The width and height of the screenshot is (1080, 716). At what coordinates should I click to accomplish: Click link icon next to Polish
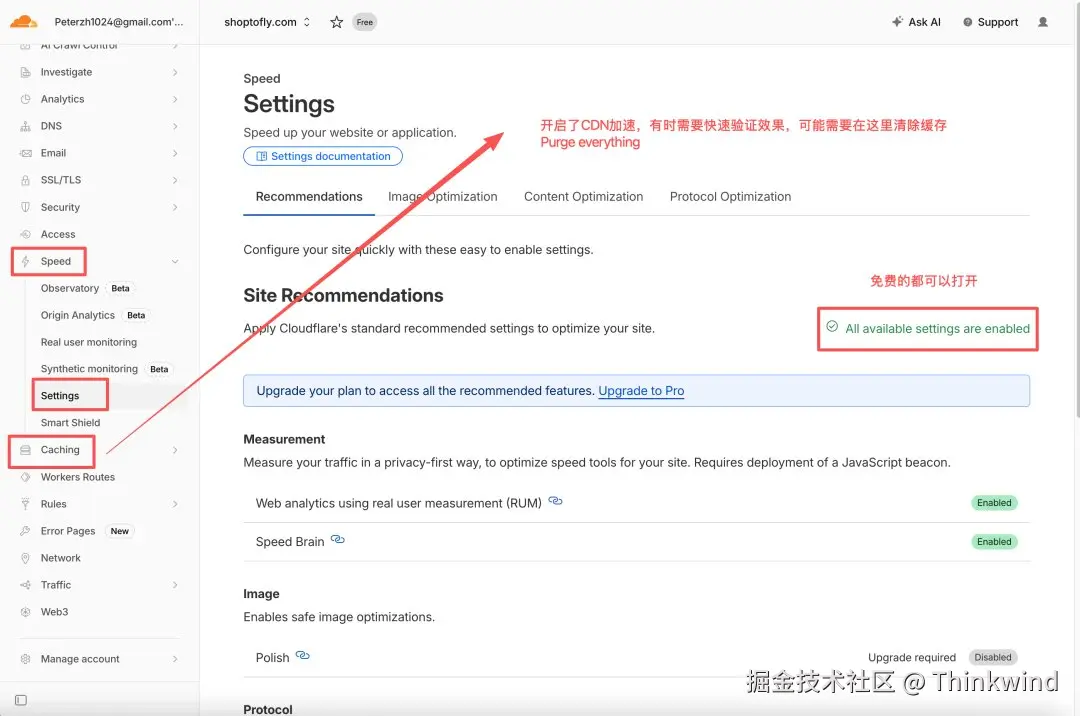302,655
